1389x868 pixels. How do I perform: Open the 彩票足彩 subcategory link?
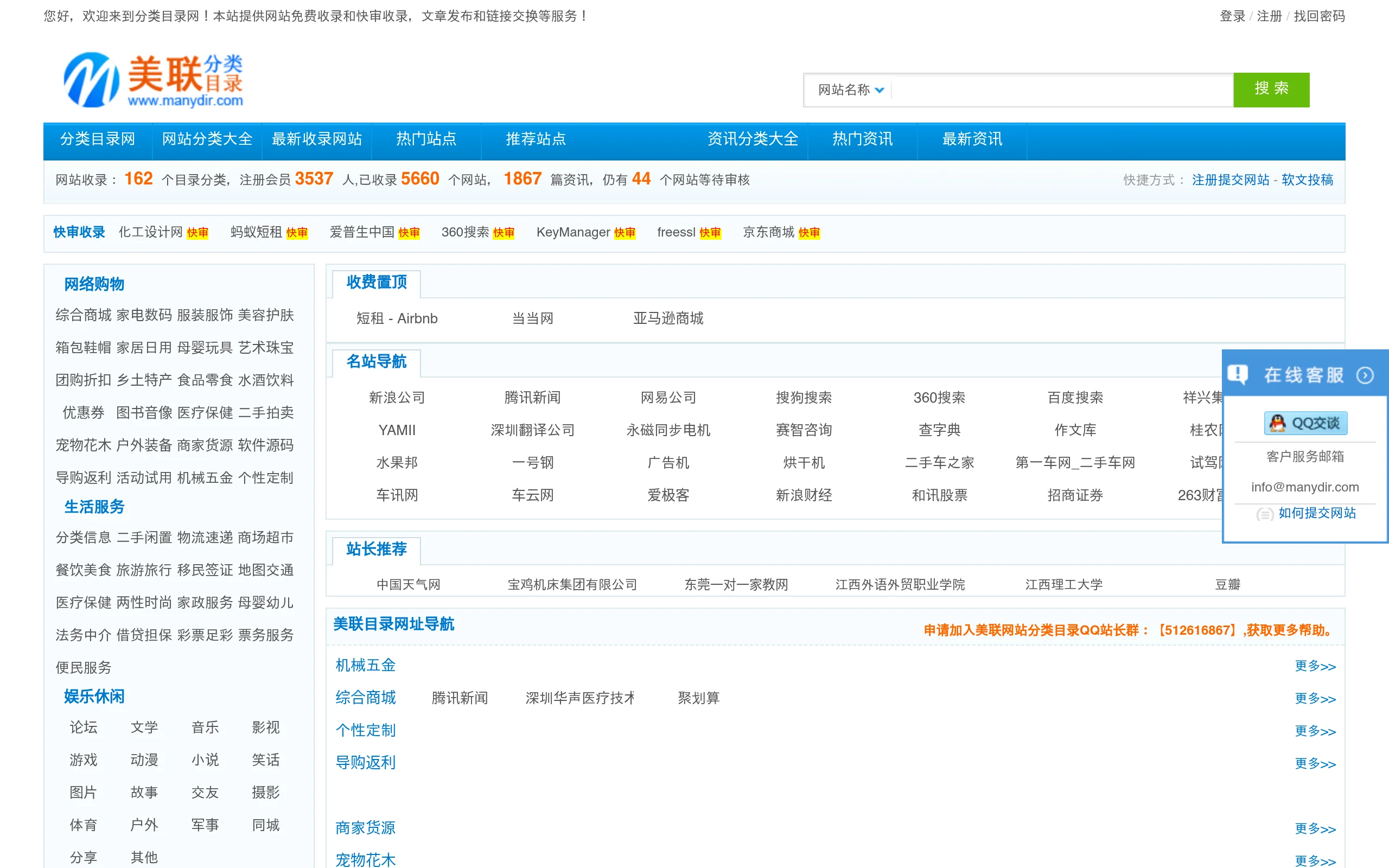pyautogui.click(x=205, y=634)
